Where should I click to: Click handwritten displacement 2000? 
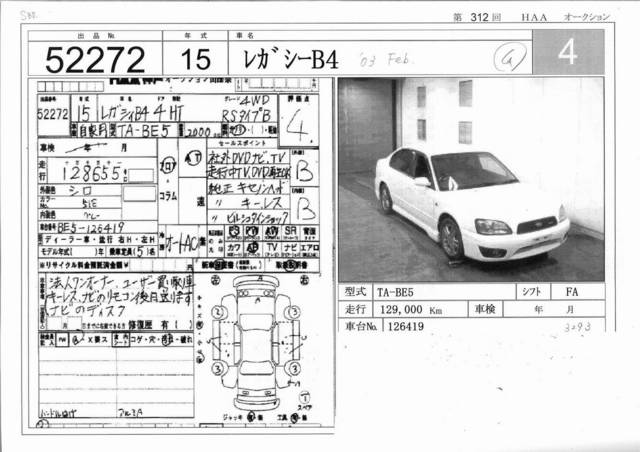(x=198, y=131)
